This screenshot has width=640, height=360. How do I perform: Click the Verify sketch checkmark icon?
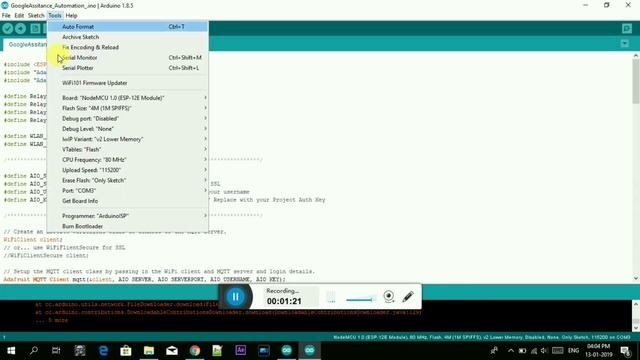7,28
